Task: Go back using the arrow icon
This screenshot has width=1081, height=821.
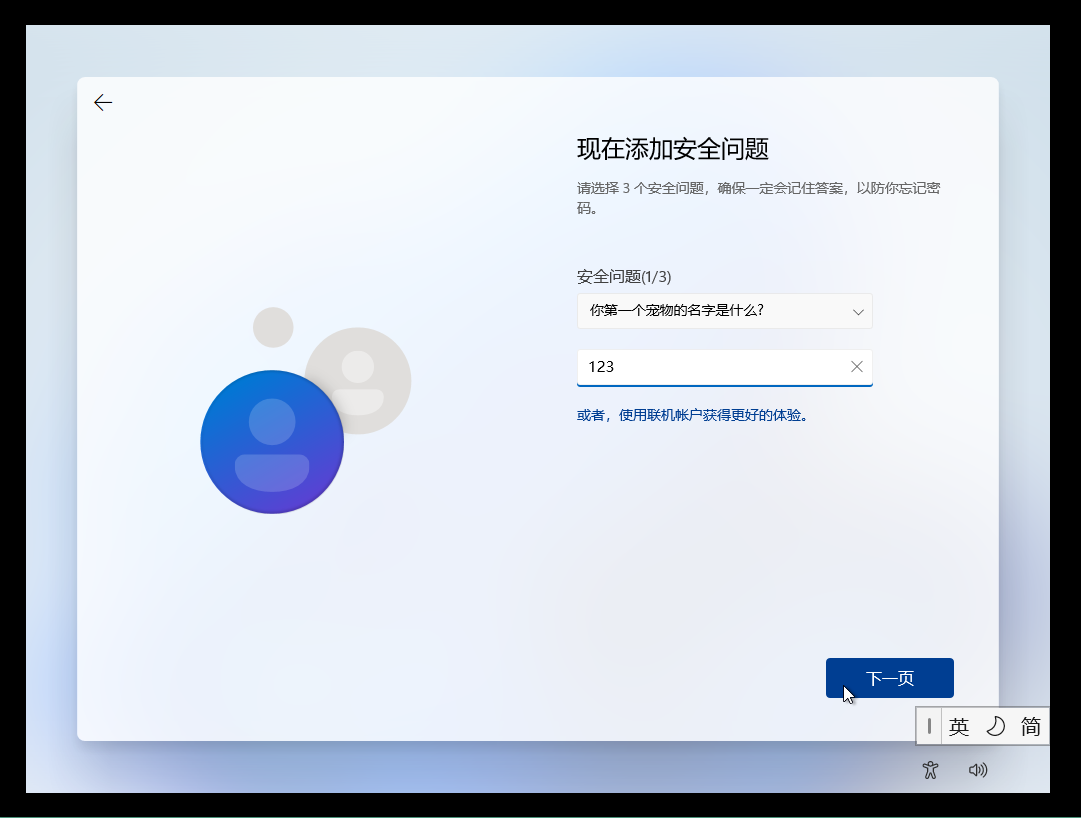Action: pos(103,103)
